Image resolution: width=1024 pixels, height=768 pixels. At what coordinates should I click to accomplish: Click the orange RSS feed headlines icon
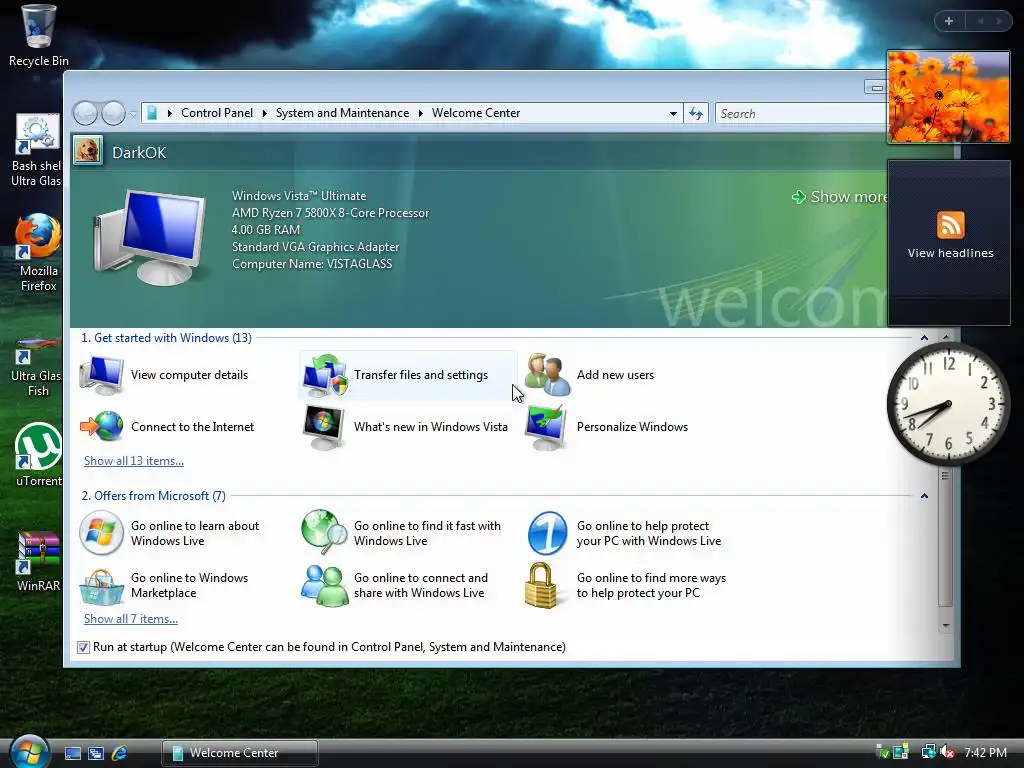click(950, 225)
